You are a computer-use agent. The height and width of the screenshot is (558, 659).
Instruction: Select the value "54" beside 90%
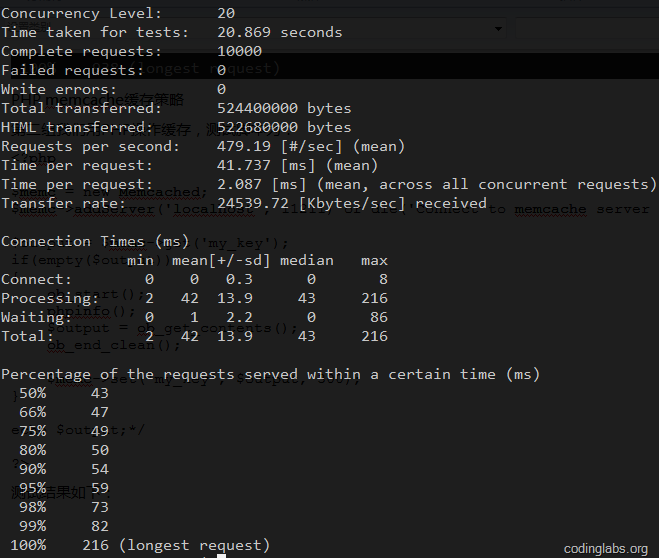[x=100, y=469]
